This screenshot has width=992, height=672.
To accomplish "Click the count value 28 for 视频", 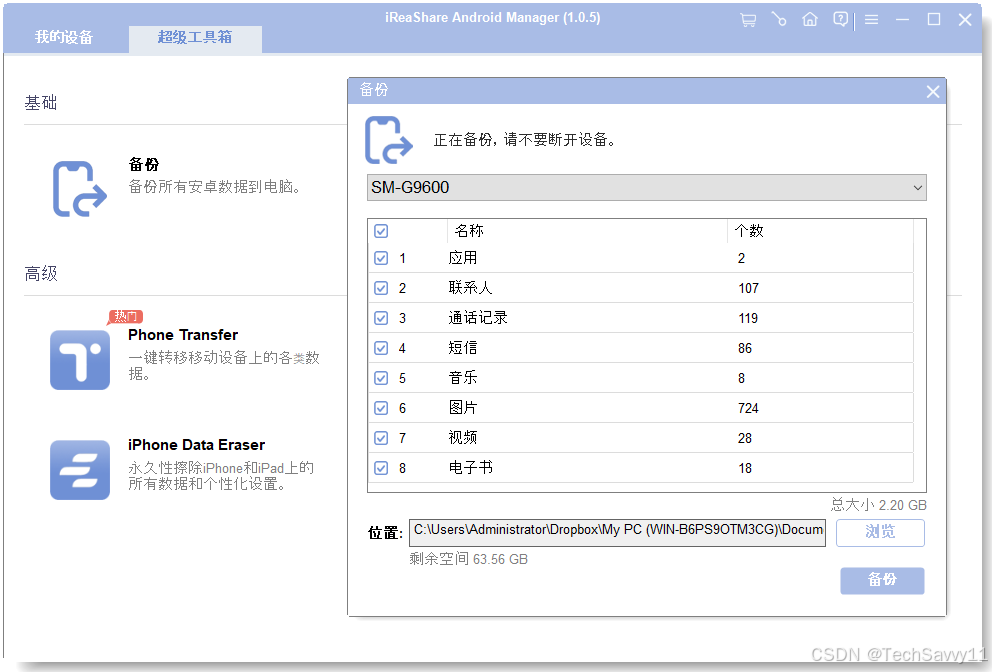I will point(745,439).
